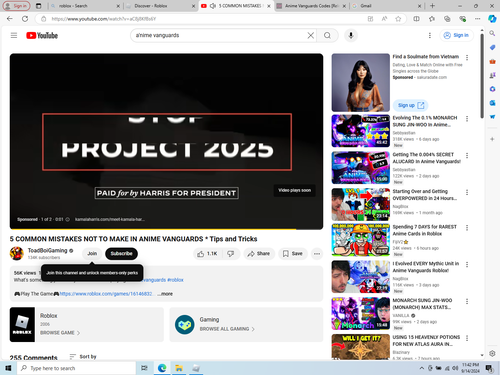Image resolution: width=500 pixels, height=375 pixels.
Task: Switch to the Discover - Roblox tab
Action: [x=161, y=6]
